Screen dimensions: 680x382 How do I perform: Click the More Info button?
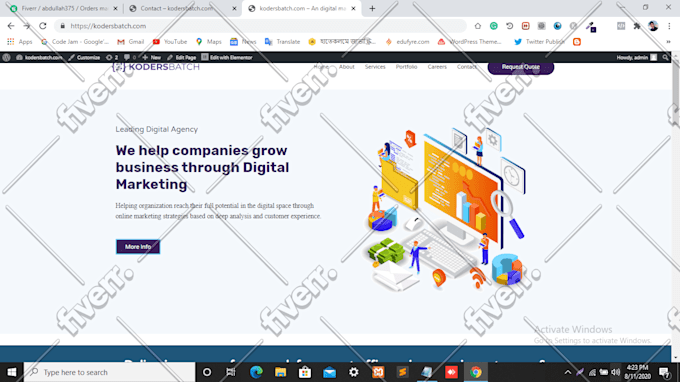138,247
